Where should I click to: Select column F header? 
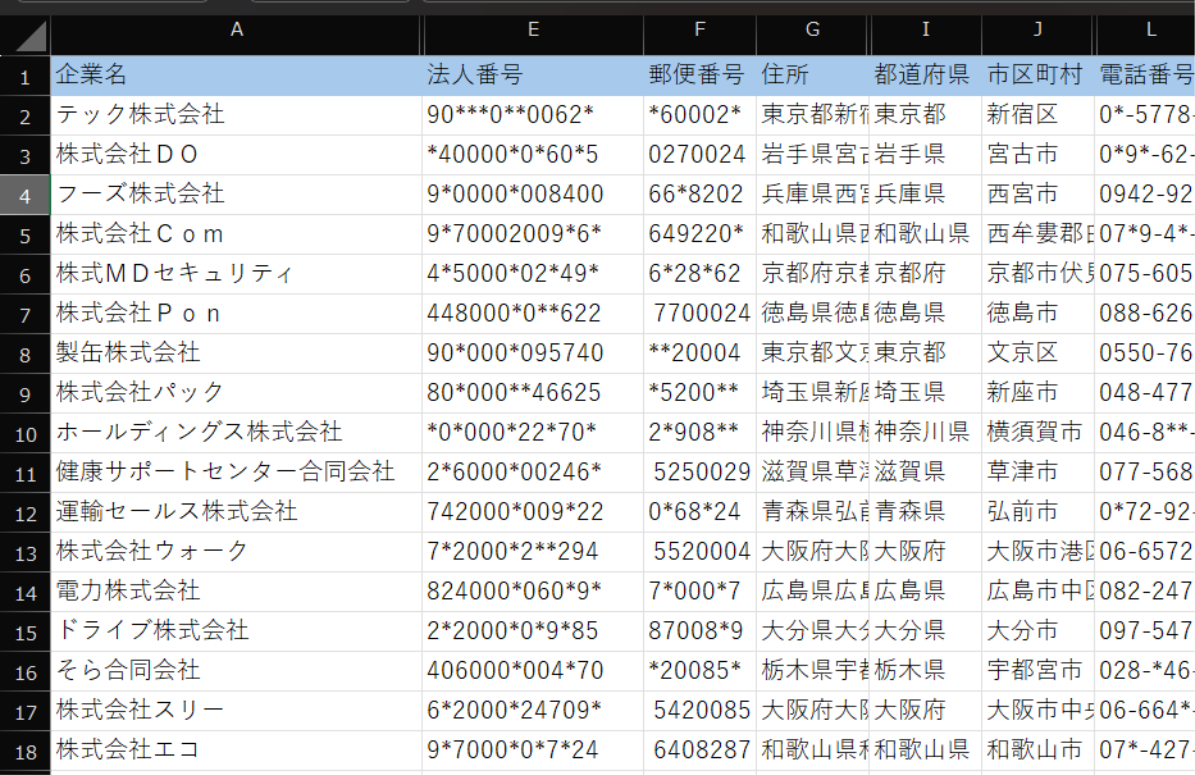[x=700, y=31]
